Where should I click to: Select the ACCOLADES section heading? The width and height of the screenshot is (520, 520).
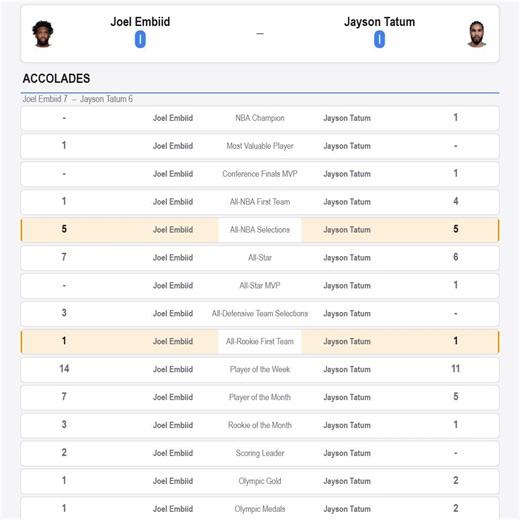(56, 78)
